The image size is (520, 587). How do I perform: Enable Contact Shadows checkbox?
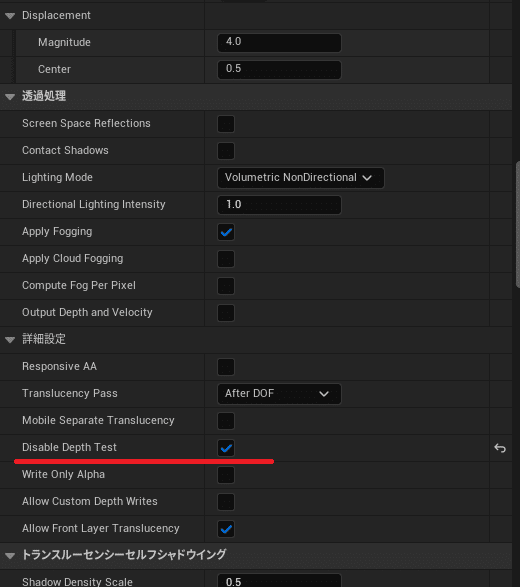click(226, 151)
